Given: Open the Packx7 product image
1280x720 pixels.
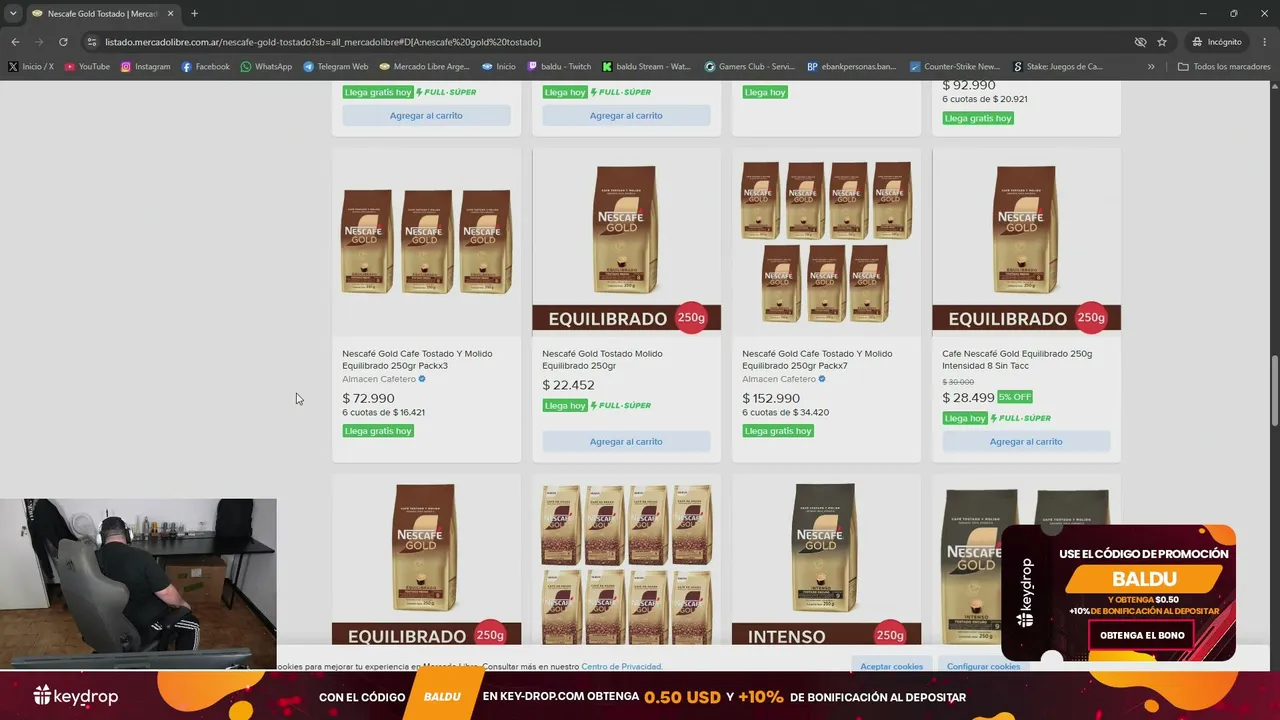Looking at the screenshot, I should tap(826, 242).
